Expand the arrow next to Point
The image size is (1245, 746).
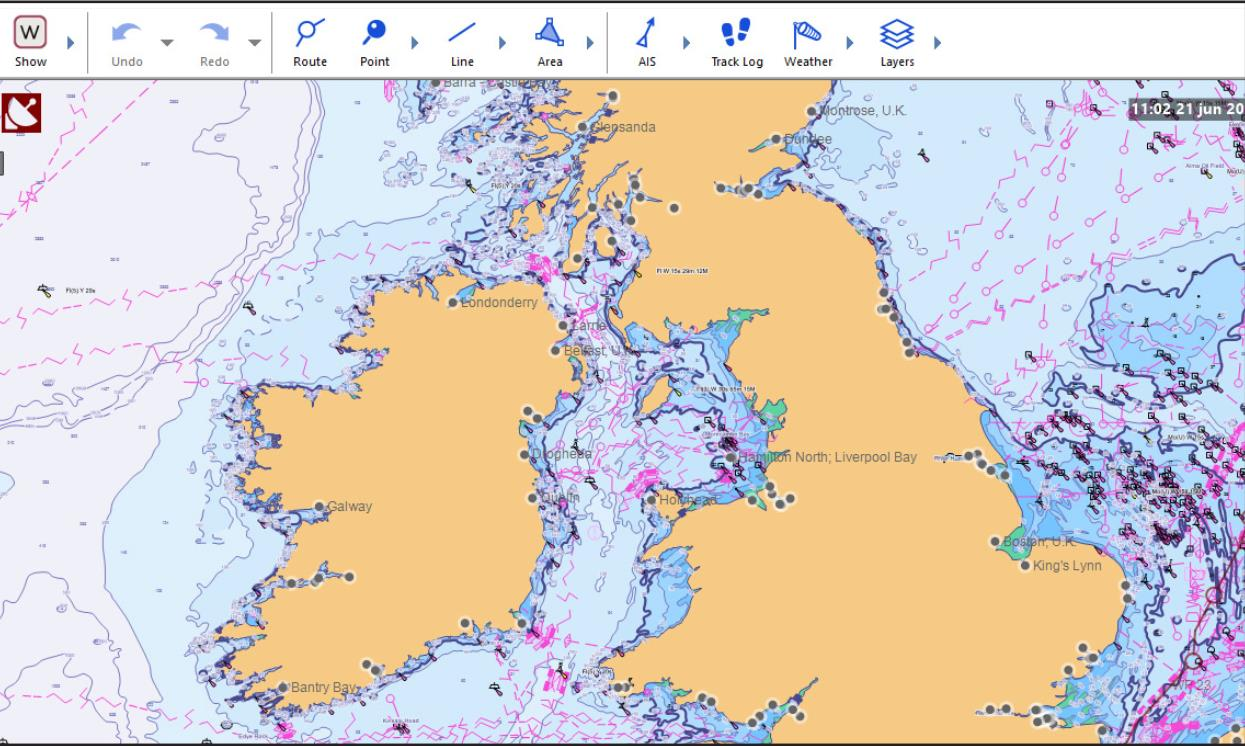(415, 43)
